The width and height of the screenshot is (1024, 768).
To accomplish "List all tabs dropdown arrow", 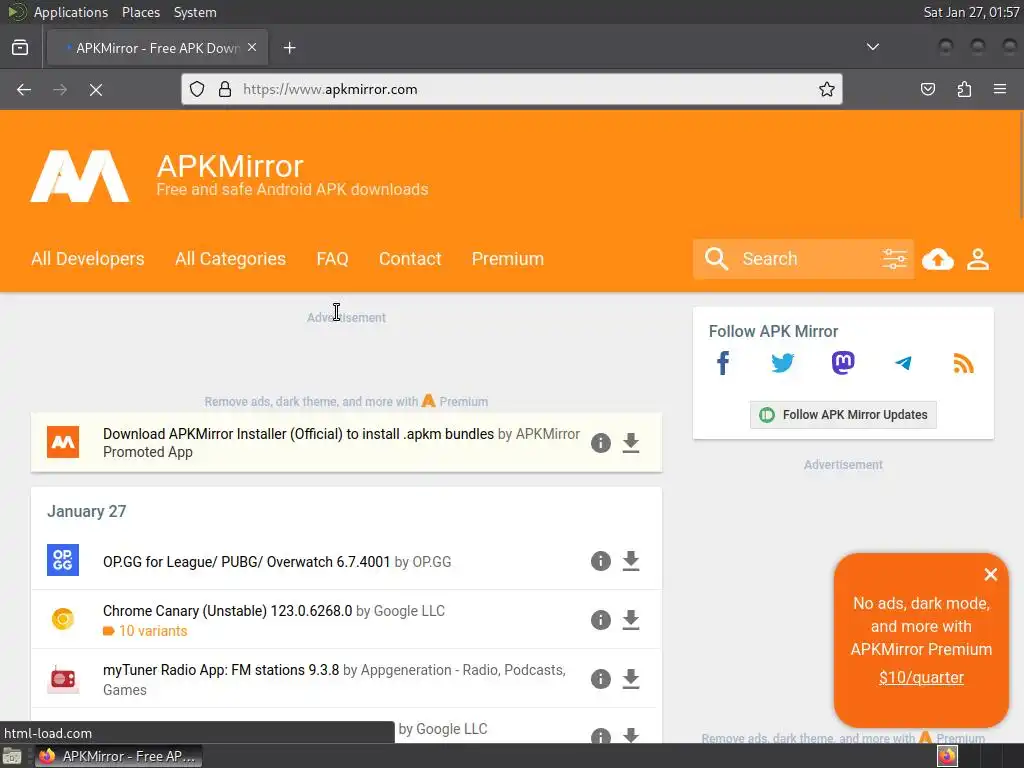I will (872, 47).
